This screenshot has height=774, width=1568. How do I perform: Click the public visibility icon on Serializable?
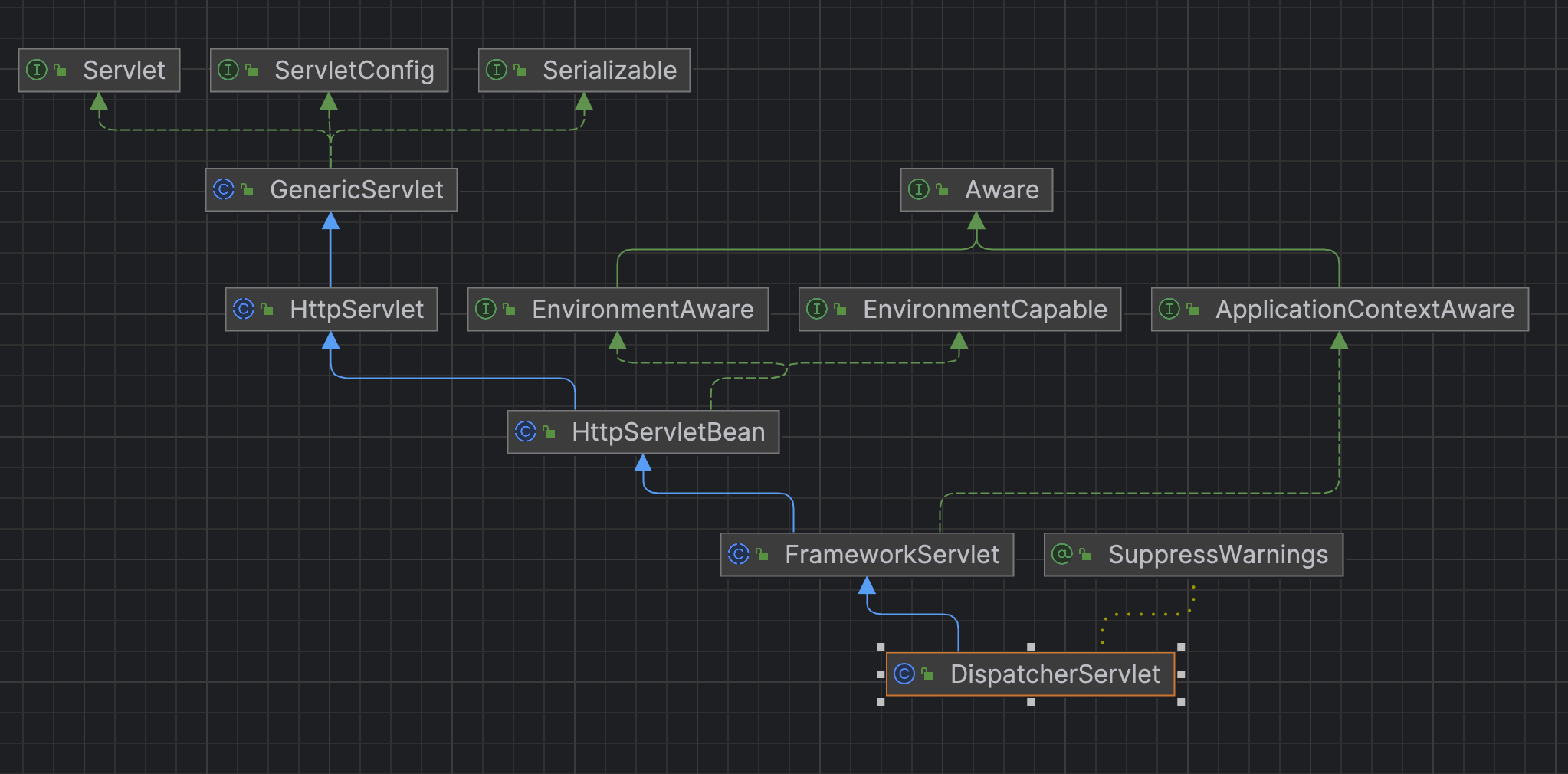(x=520, y=71)
